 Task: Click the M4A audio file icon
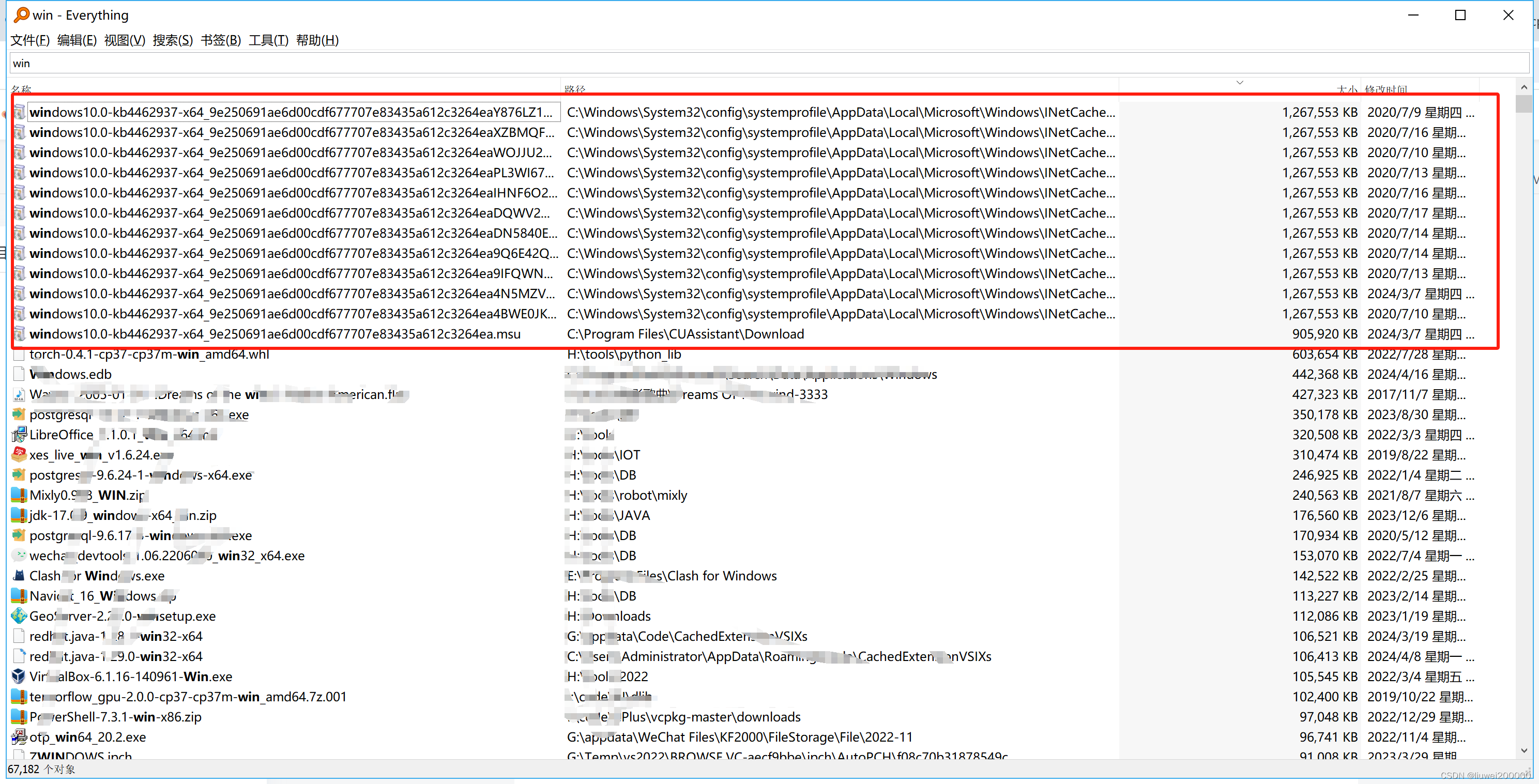(18, 394)
